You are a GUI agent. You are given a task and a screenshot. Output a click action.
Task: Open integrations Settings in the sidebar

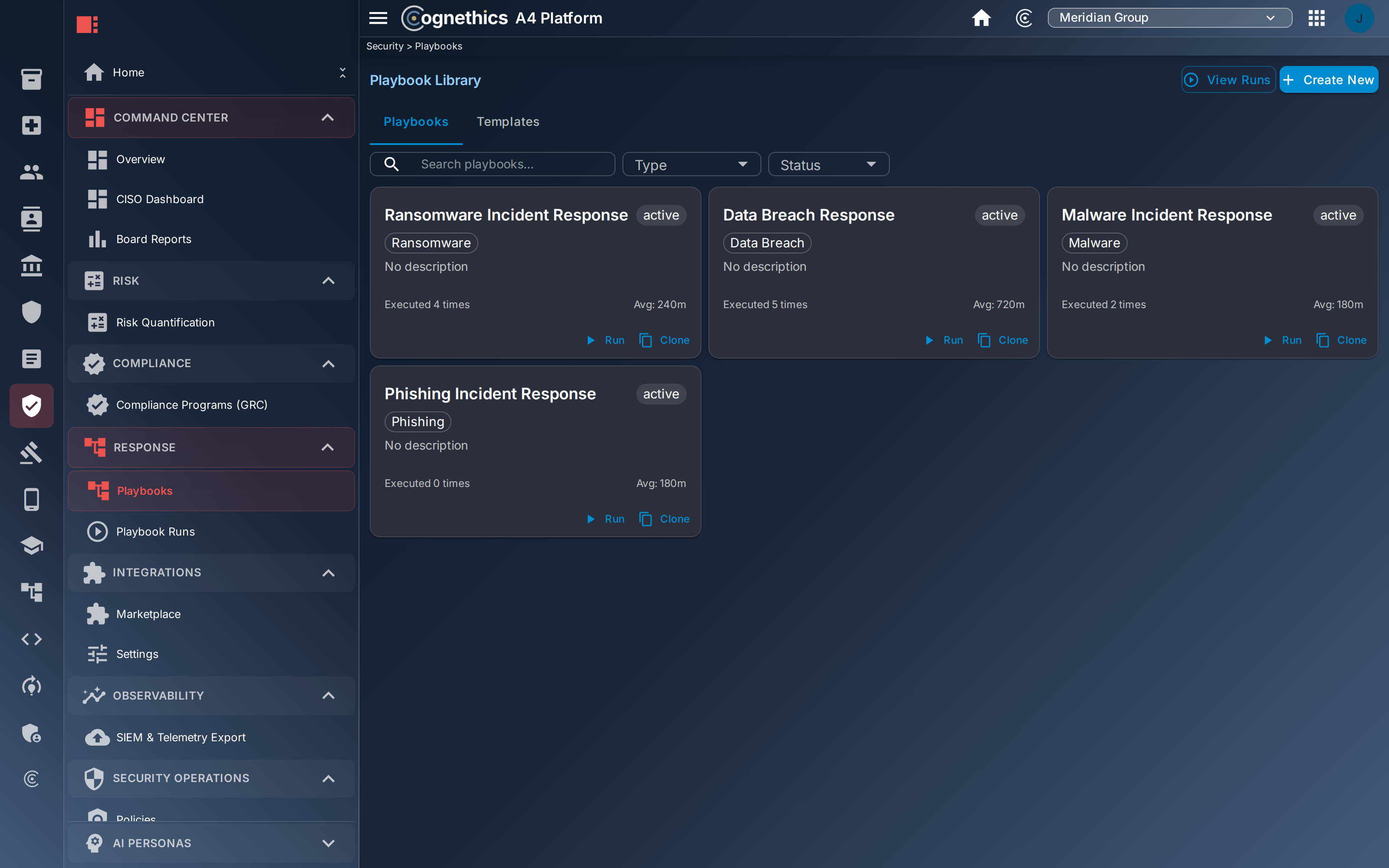[211, 654]
